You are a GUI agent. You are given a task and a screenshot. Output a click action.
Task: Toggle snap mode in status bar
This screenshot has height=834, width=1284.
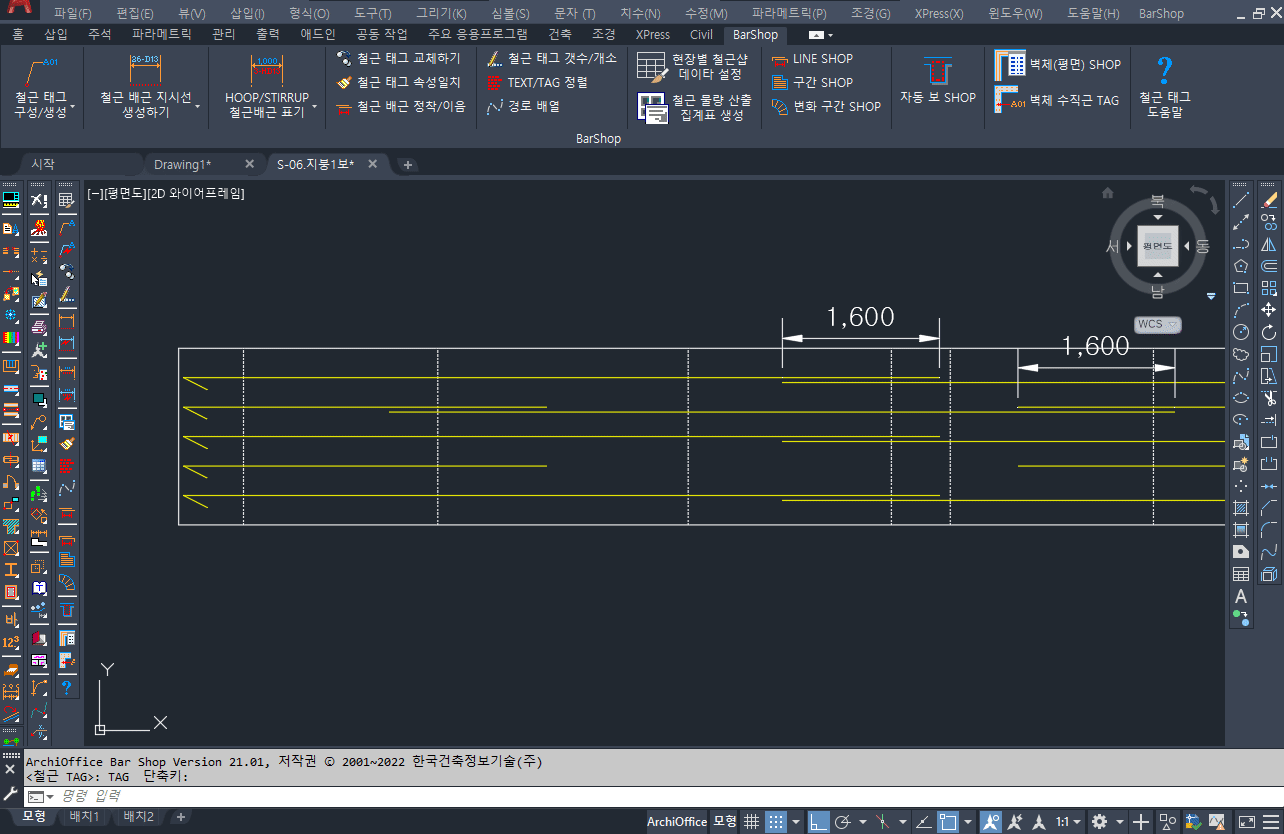(x=776, y=822)
